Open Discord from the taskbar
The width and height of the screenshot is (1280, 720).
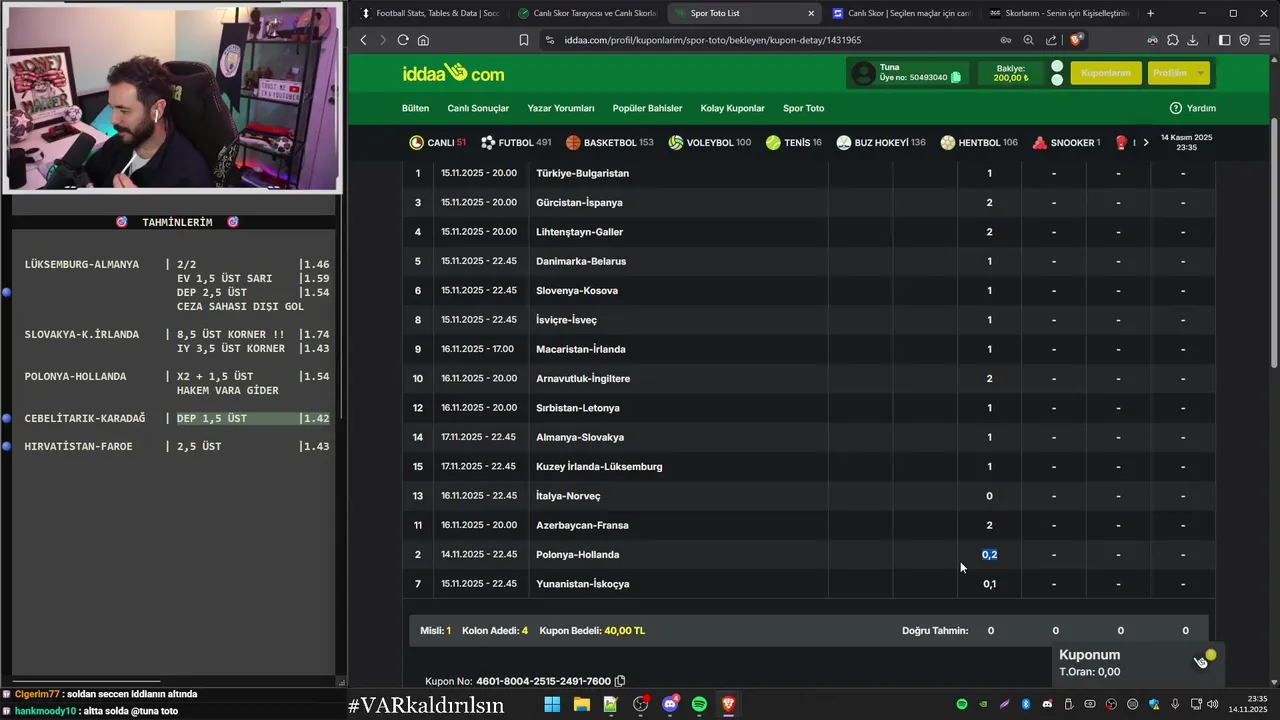coord(670,704)
